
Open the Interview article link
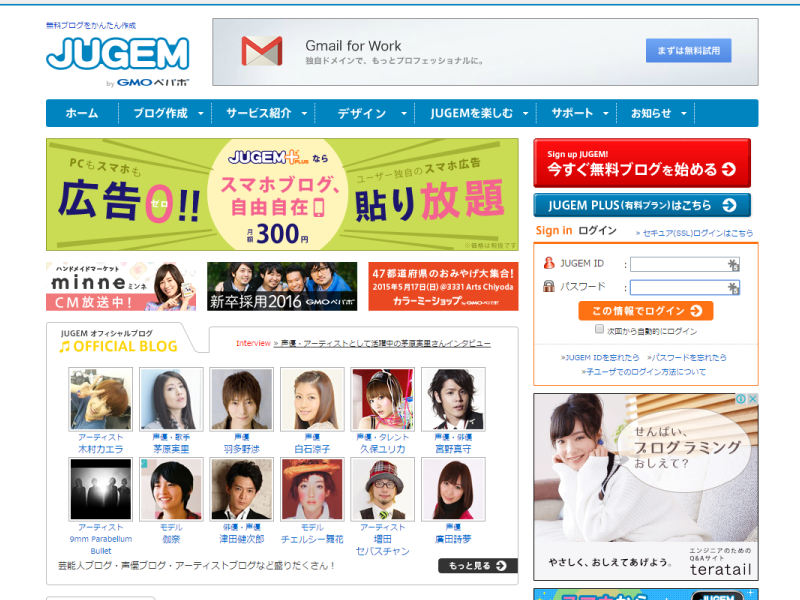(x=382, y=343)
